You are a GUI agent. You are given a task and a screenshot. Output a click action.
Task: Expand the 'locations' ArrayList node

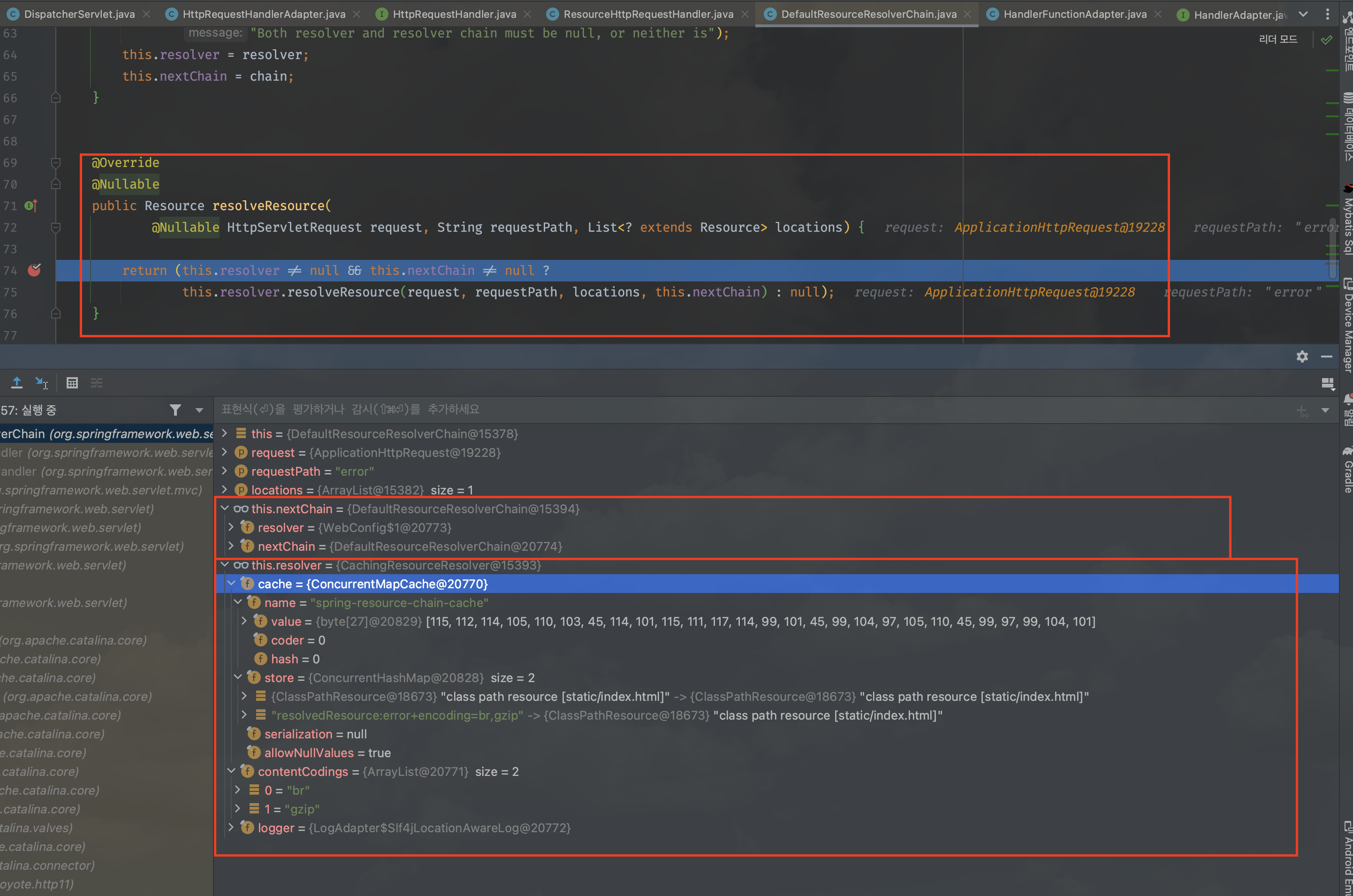pyautogui.click(x=225, y=490)
